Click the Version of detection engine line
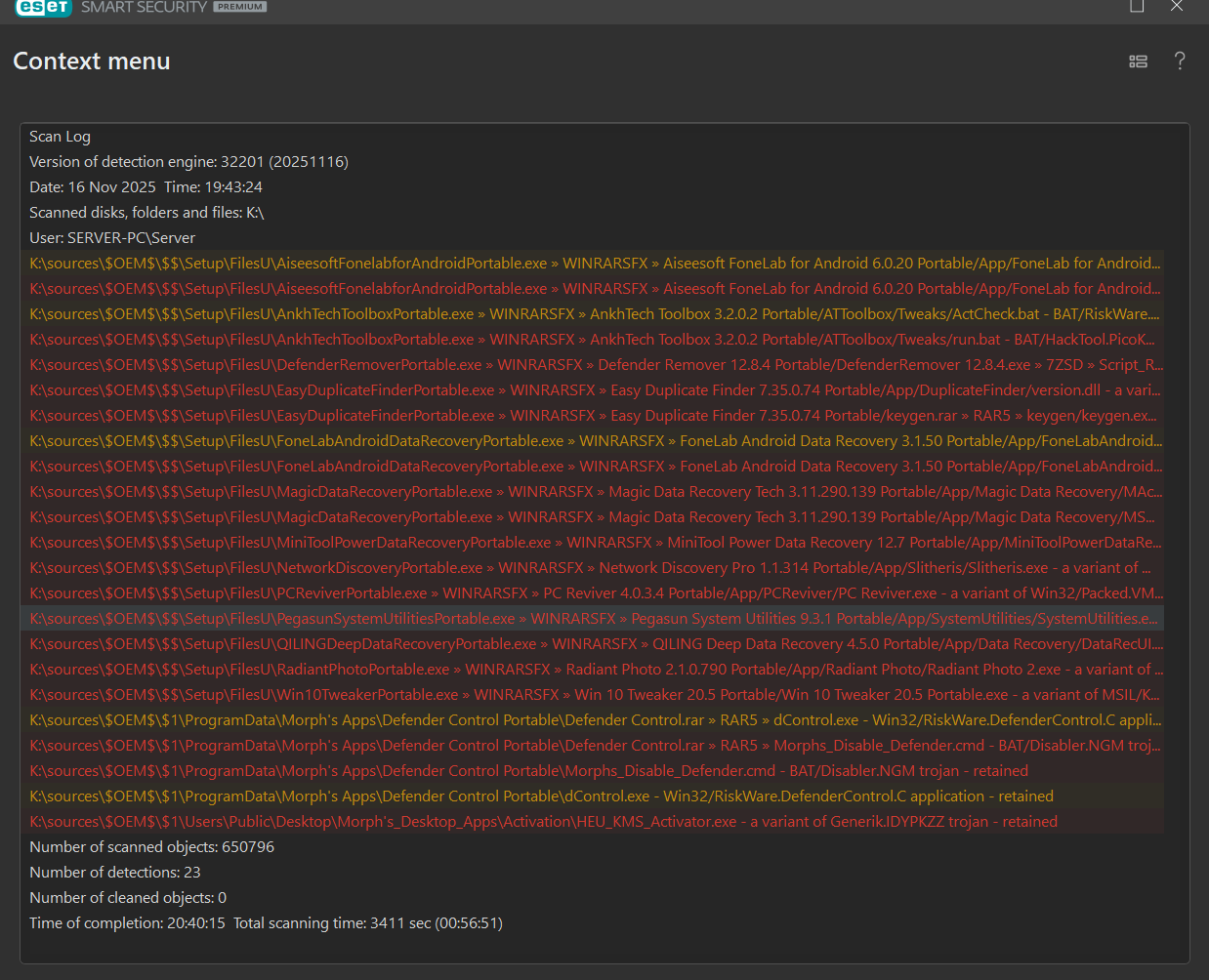The width and height of the screenshot is (1209, 980). tap(188, 162)
